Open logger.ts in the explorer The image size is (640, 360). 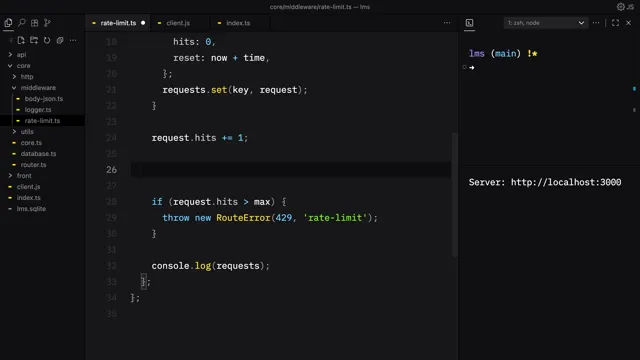(x=38, y=110)
